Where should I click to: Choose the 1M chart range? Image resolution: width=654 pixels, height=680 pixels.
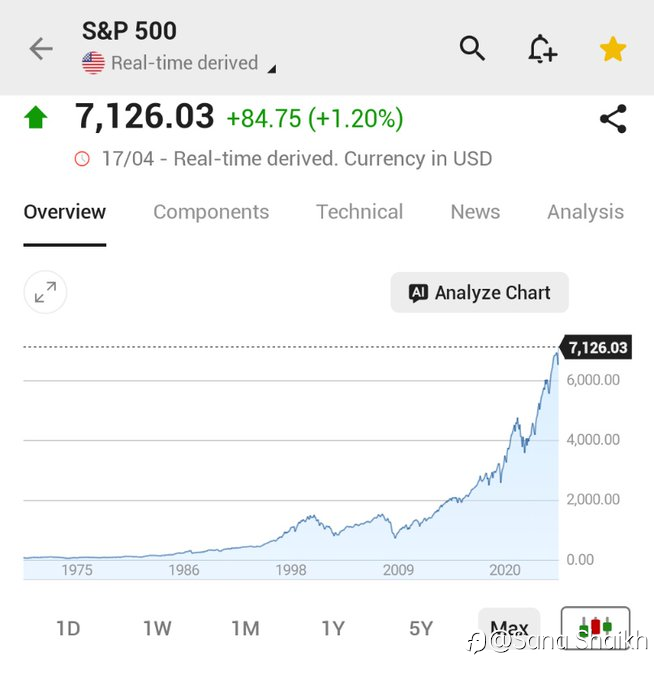coord(245,628)
